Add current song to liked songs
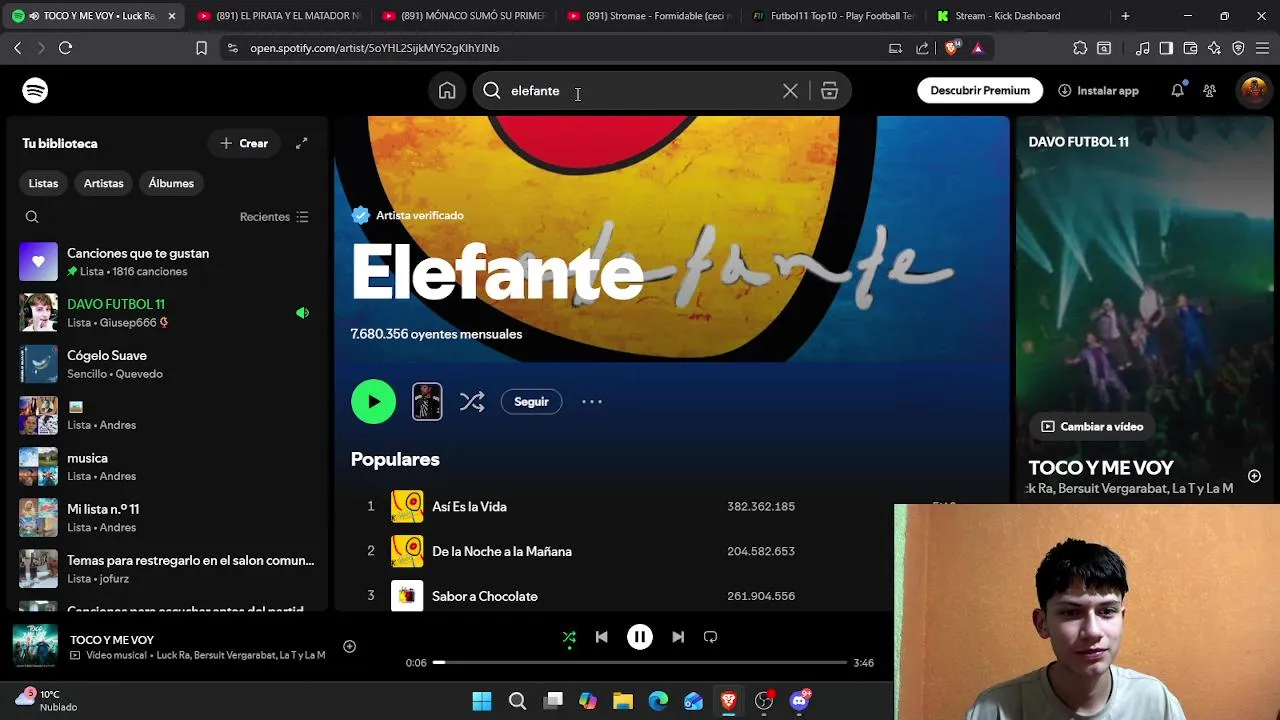 click(349, 647)
